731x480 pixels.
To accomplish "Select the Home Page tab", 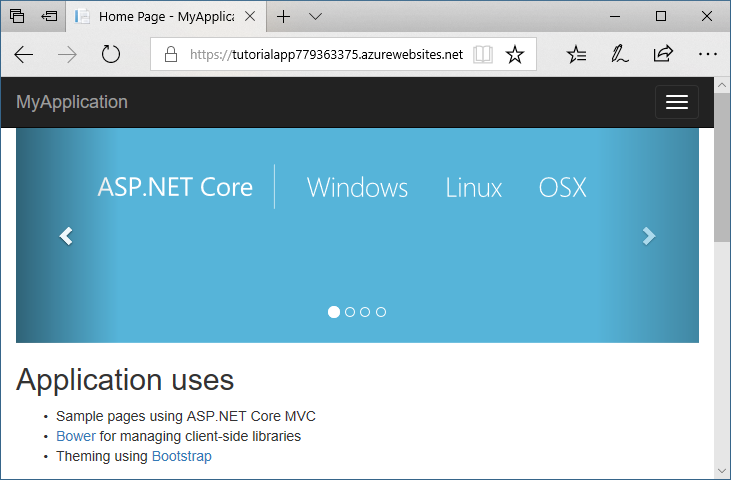I will 160,16.
